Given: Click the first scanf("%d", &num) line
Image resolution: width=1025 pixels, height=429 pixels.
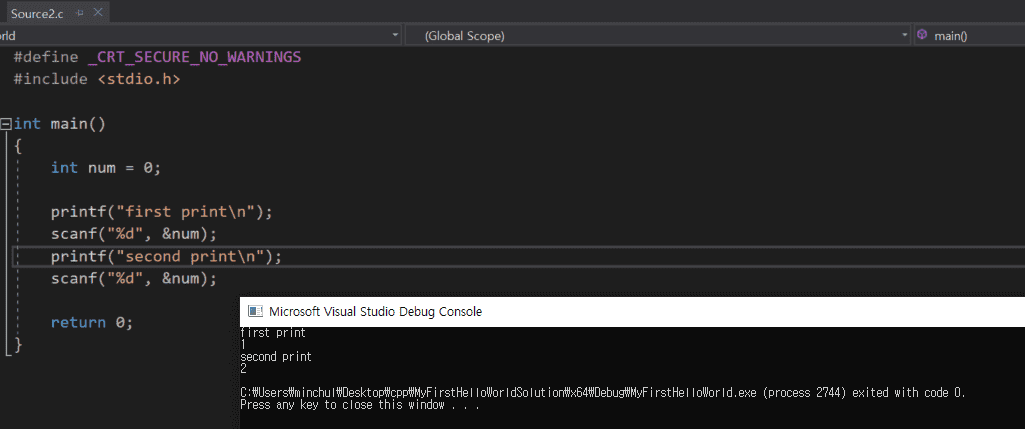Looking at the screenshot, I should click(x=133, y=234).
